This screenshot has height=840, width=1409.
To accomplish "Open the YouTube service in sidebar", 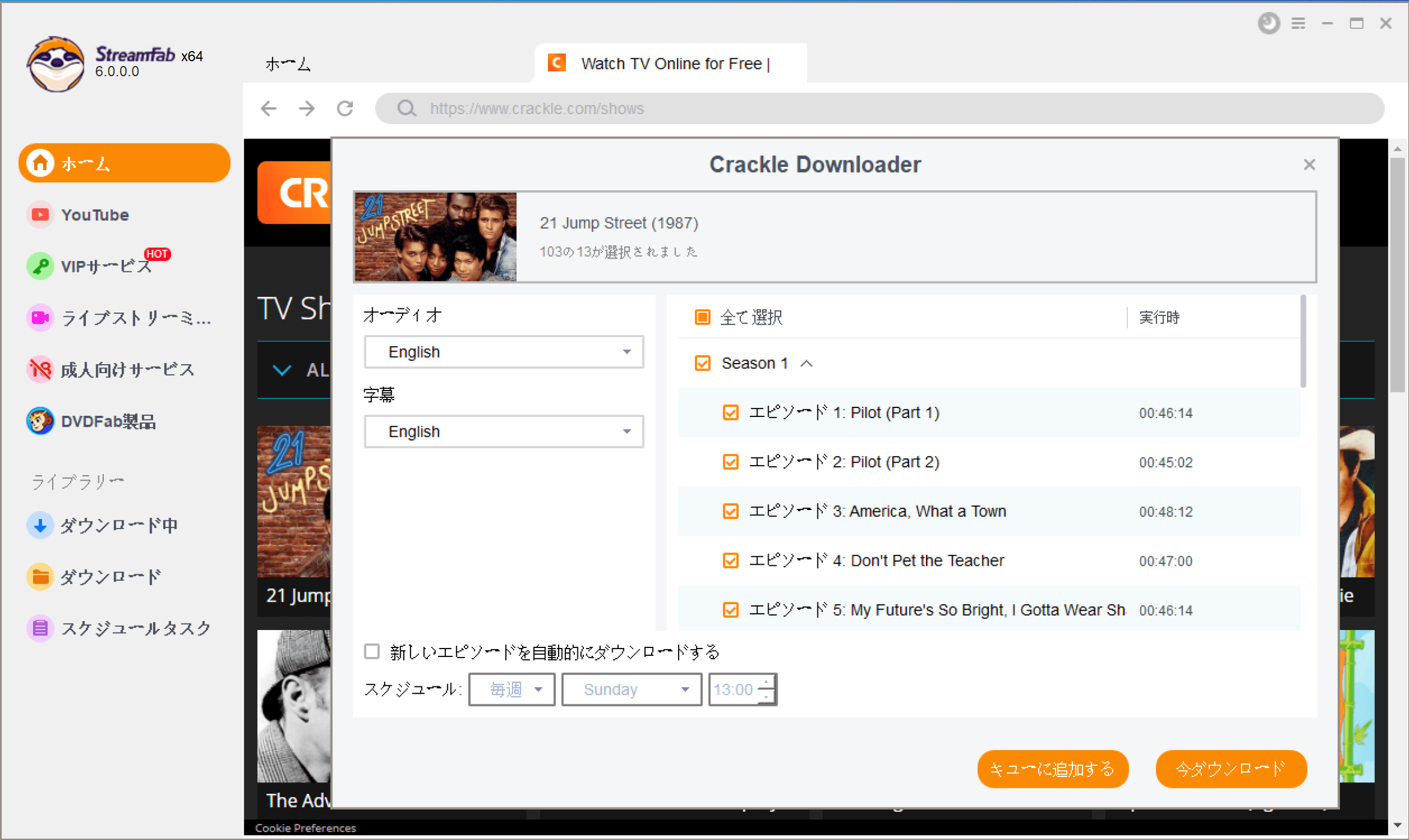I will click(x=78, y=215).
